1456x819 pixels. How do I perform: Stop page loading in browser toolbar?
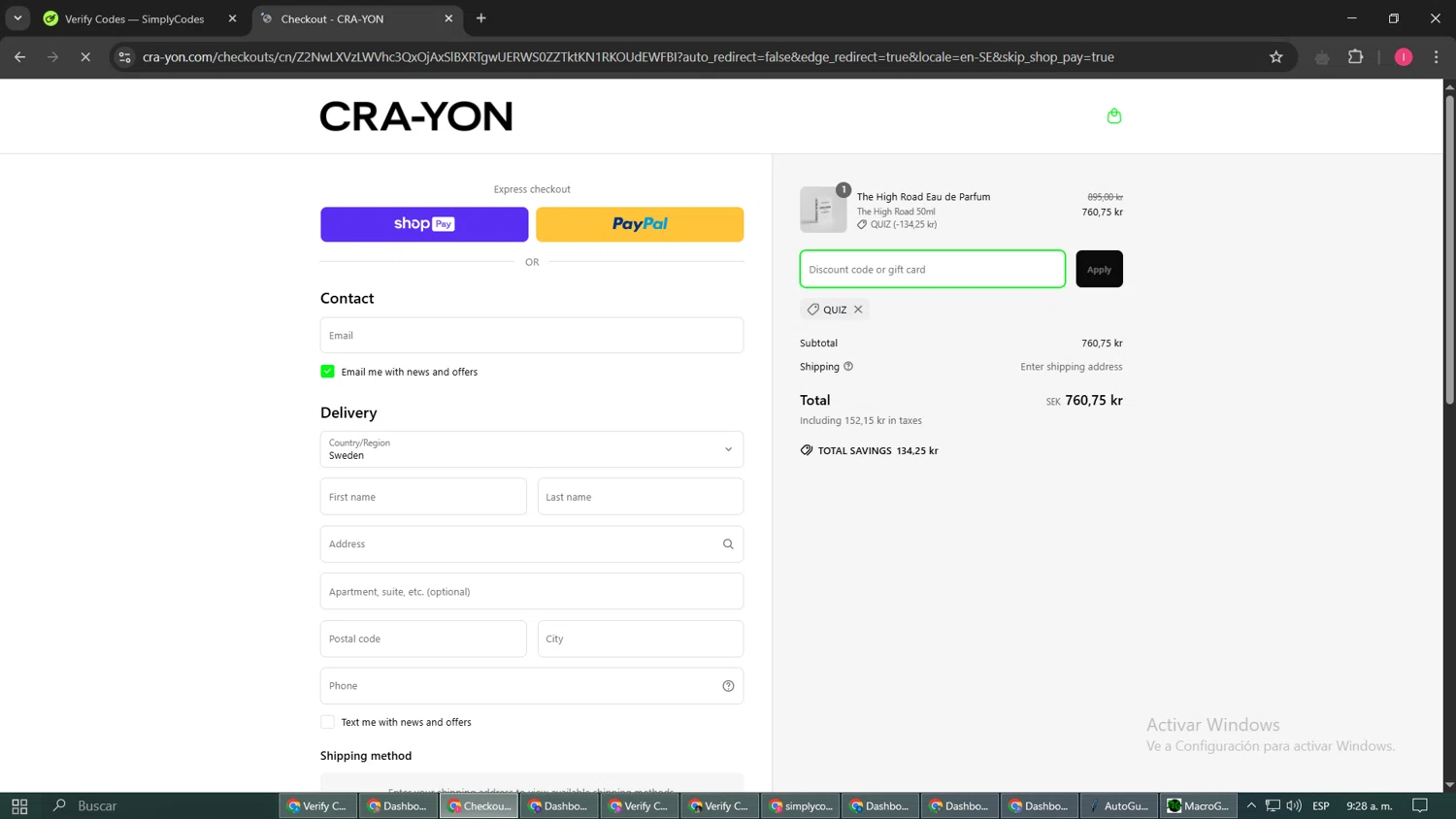85,57
